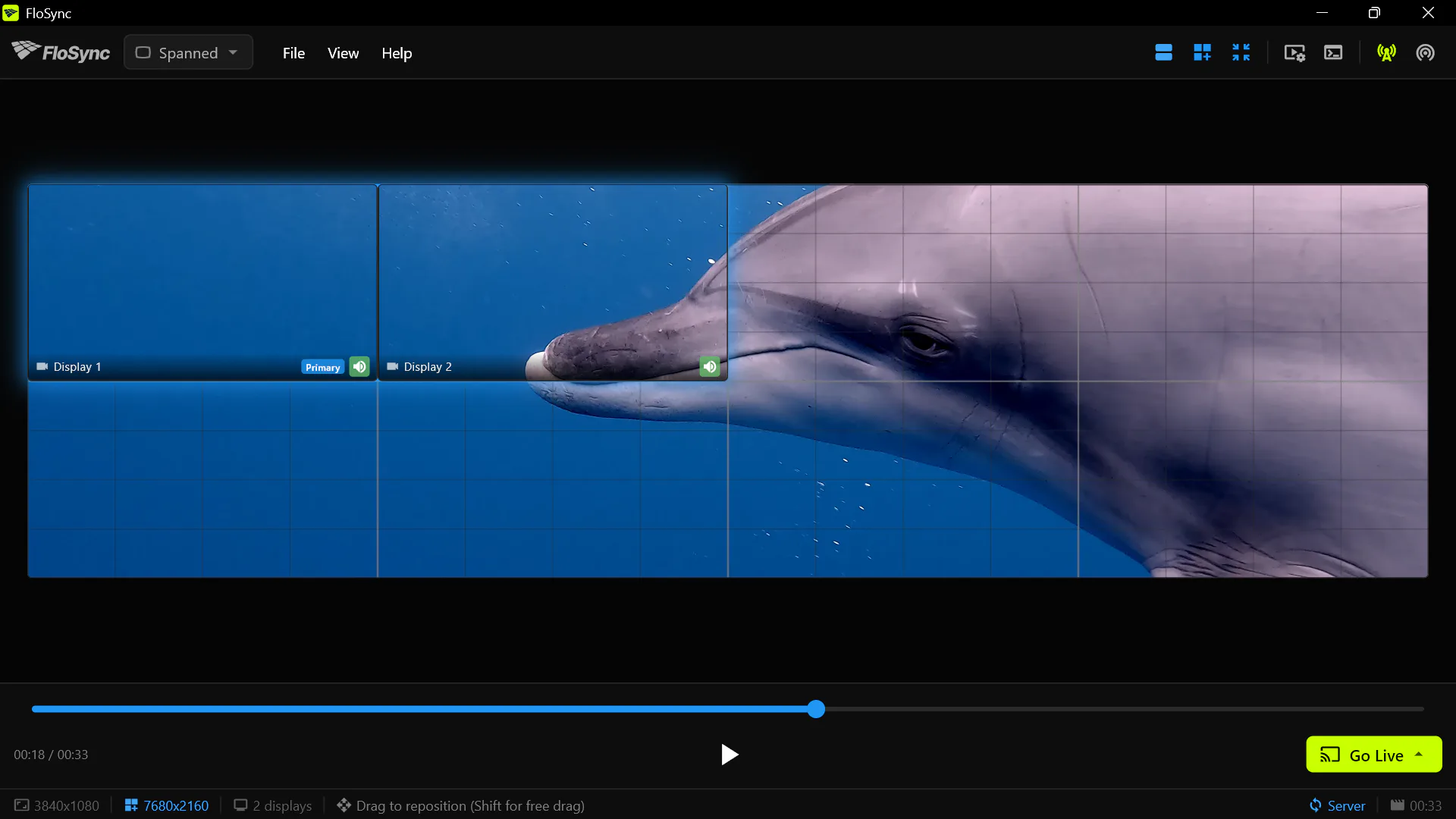Restore down the FloSync window

click(1374, 13)
